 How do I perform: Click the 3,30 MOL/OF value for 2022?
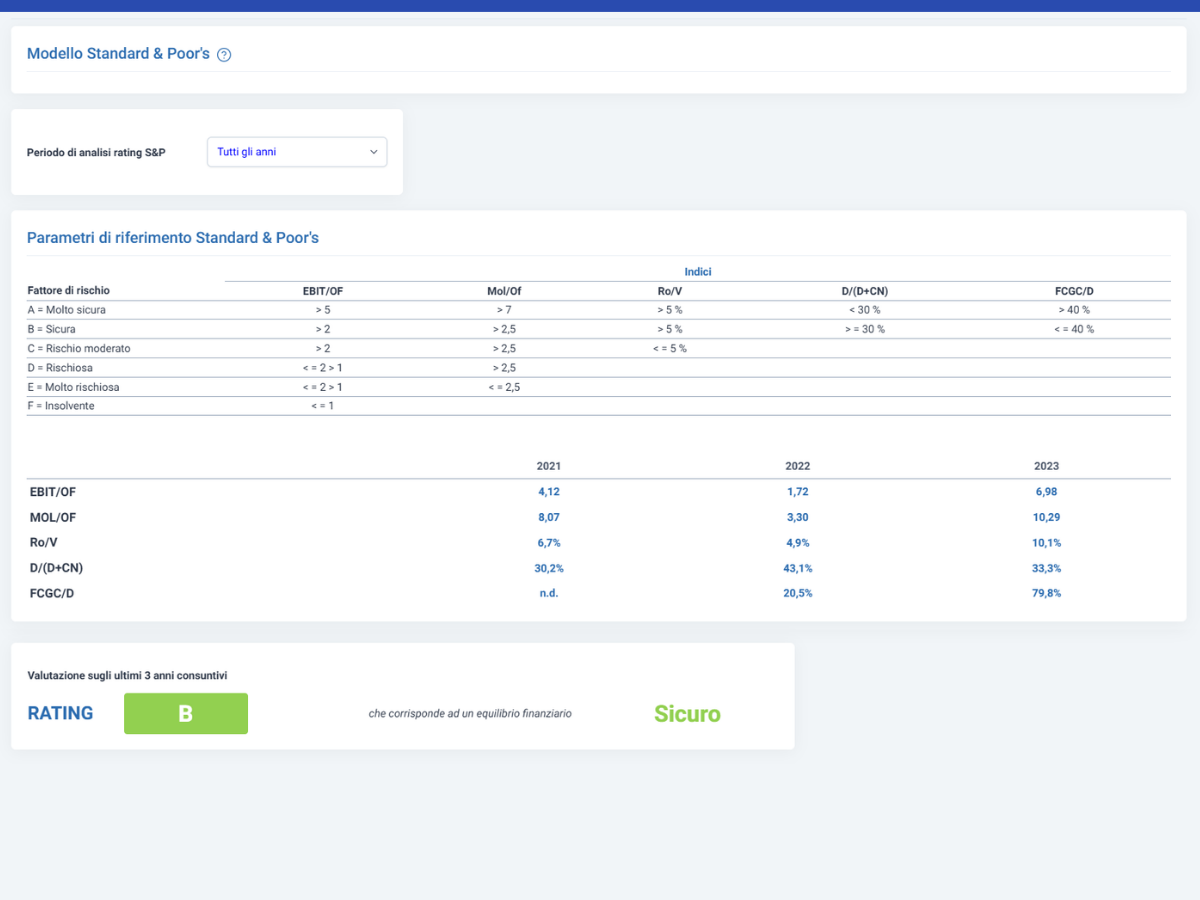pos(798,517)
